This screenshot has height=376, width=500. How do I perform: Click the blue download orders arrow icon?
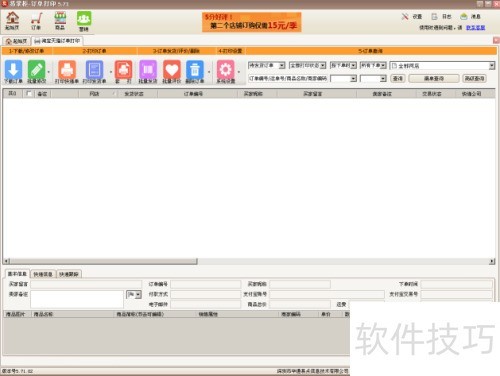[13, 71]
